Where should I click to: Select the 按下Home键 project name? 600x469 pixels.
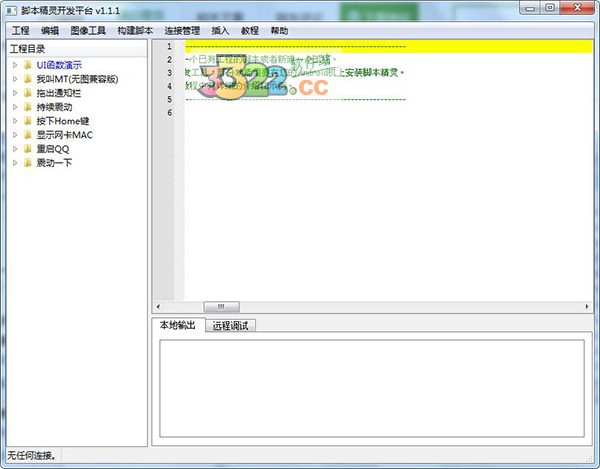[x=63, y=121]
